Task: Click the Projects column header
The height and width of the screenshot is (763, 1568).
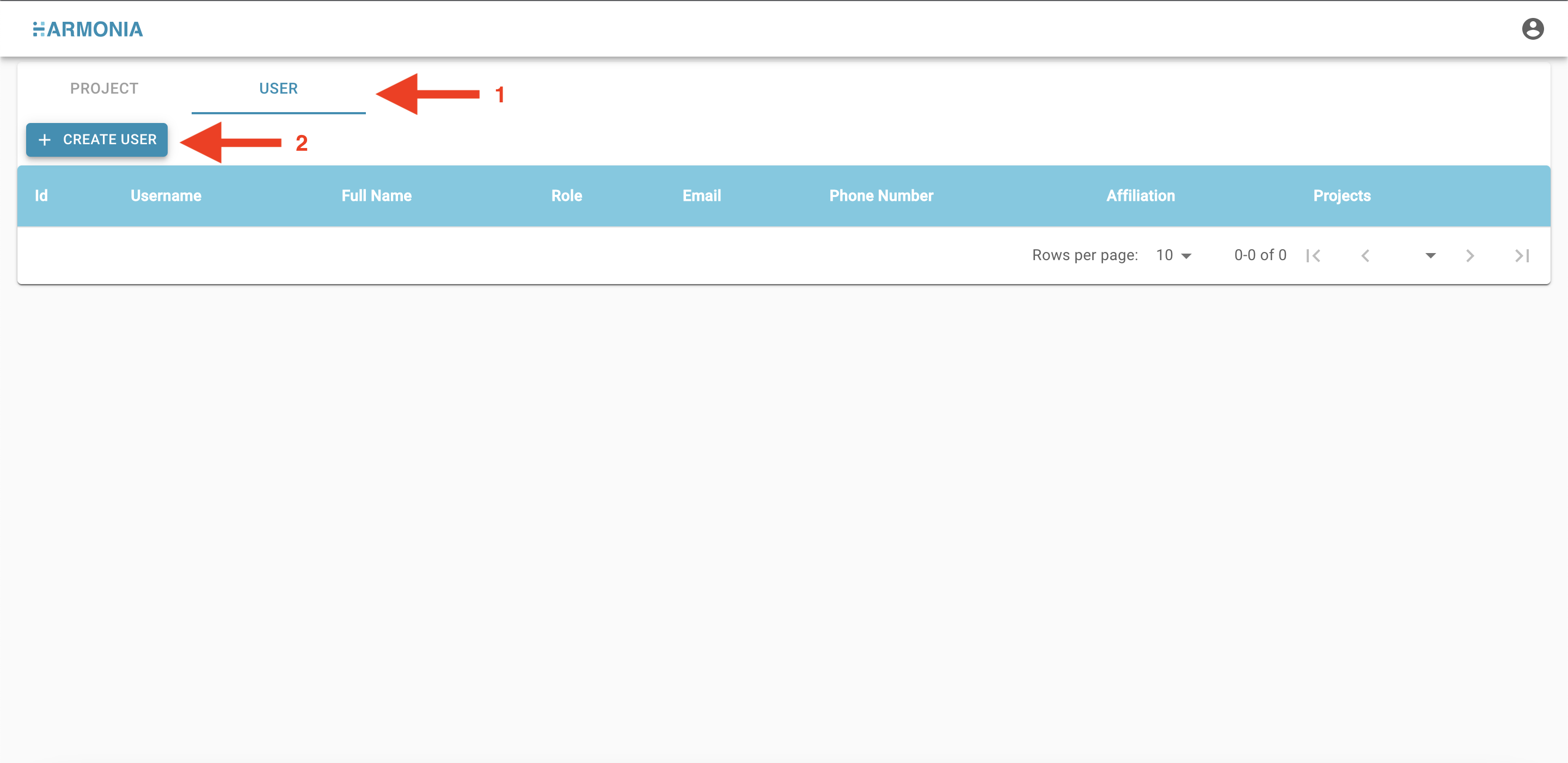Action: [x=1342, y=195]
